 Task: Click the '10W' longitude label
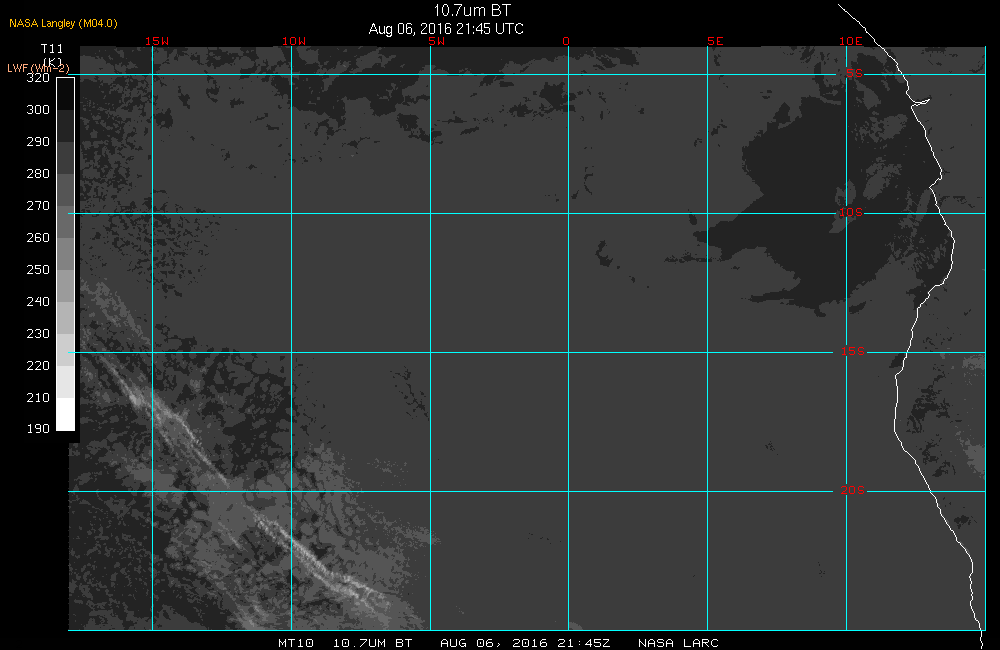[294, 41]
